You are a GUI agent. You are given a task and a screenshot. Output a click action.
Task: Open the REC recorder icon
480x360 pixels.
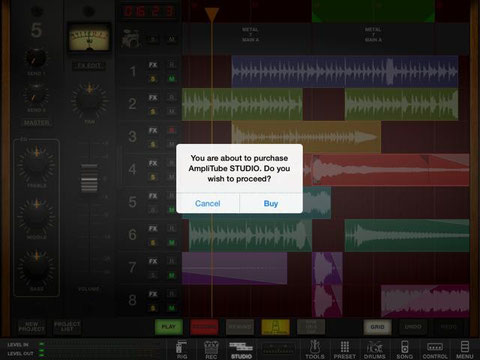[211, 349]
